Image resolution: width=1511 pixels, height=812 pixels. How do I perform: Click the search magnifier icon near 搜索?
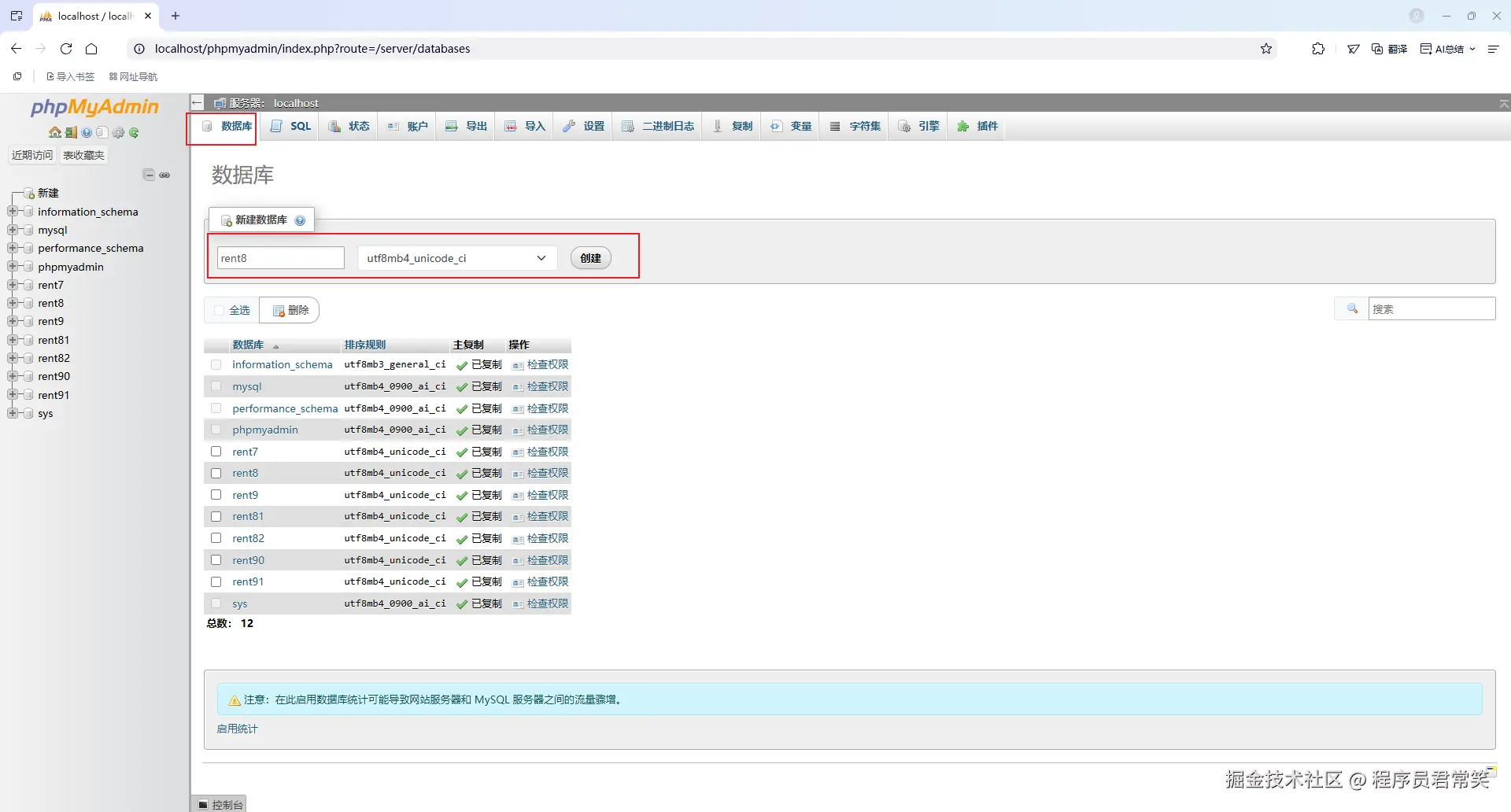coord(1352,308)
